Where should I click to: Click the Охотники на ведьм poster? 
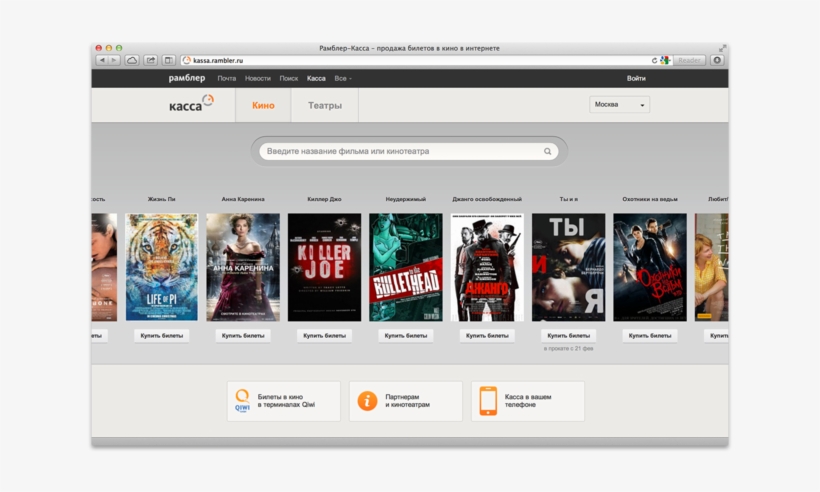pyautogui.click(x=650, y=267)
